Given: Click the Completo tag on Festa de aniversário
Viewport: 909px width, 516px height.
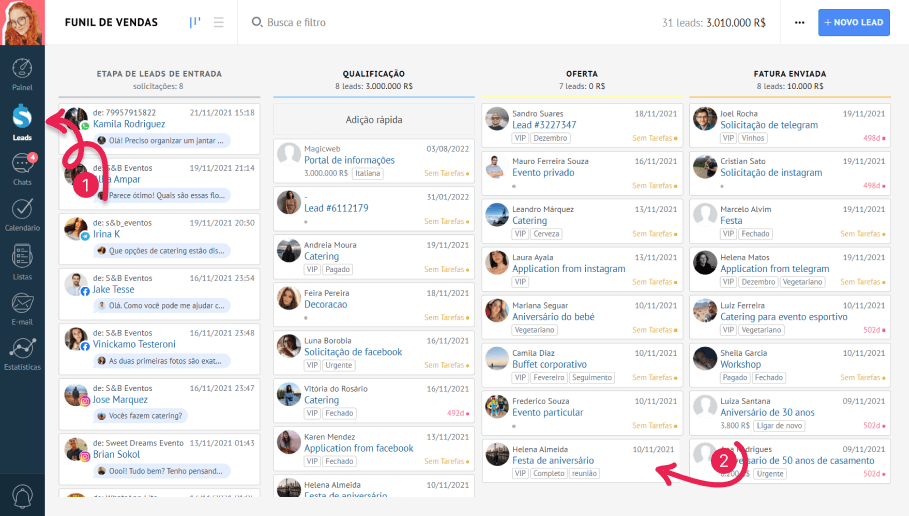Looking at the screenshot, I should pyautogui.click(x=548, y=474).
